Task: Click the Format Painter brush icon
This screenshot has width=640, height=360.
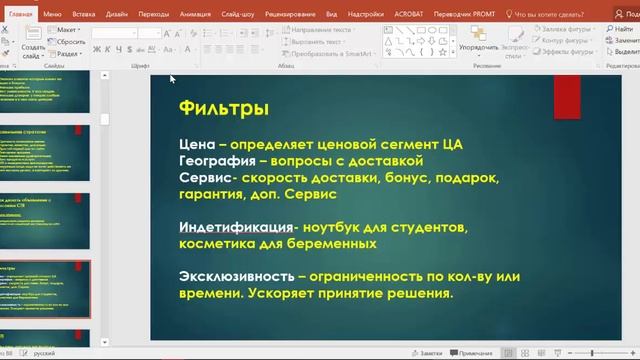Action: tap(6, 53)
